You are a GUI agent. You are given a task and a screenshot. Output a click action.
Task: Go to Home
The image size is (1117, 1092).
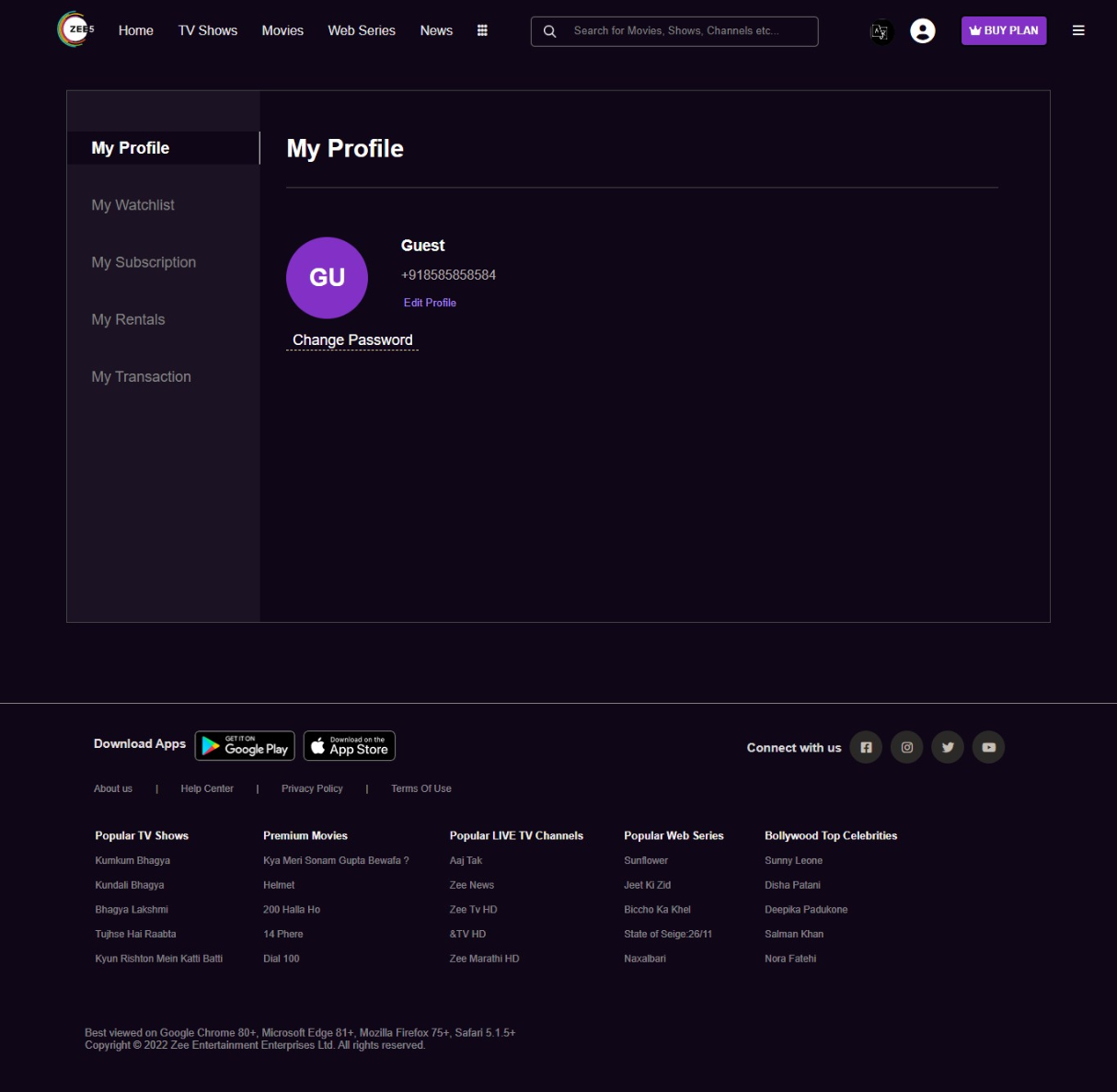coord(136,30)
